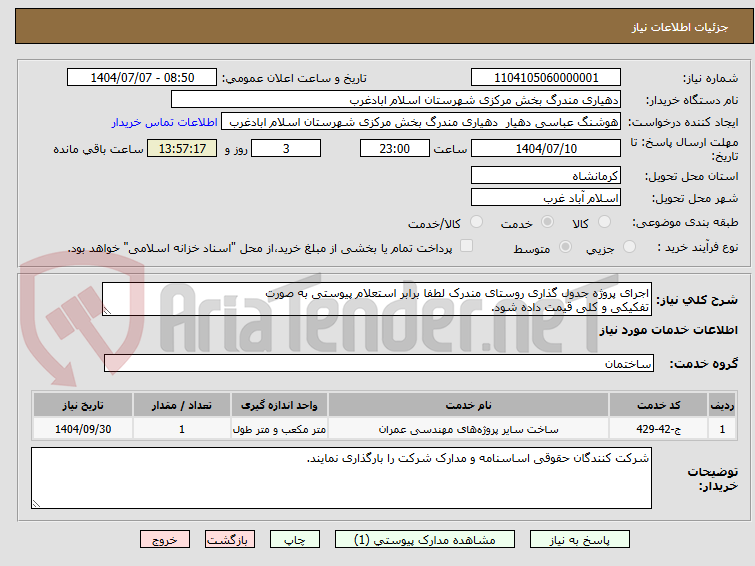Select the کالا/خدمت radio button
Image resolution: width=755 pixels, height=566 pixels.
[476, 222]
